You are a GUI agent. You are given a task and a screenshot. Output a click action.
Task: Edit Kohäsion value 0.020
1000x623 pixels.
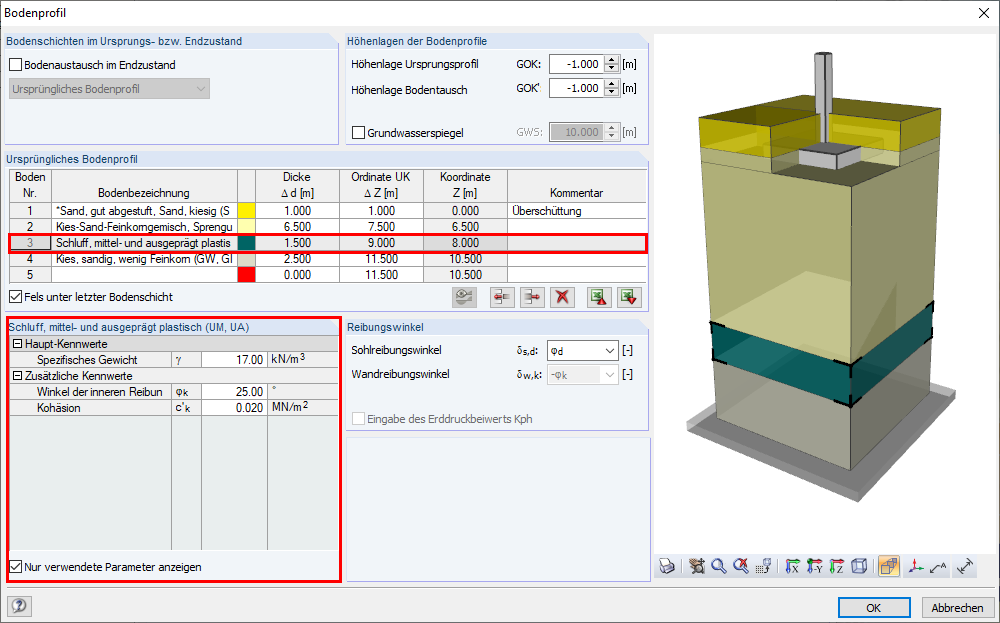tap(233, 407)
